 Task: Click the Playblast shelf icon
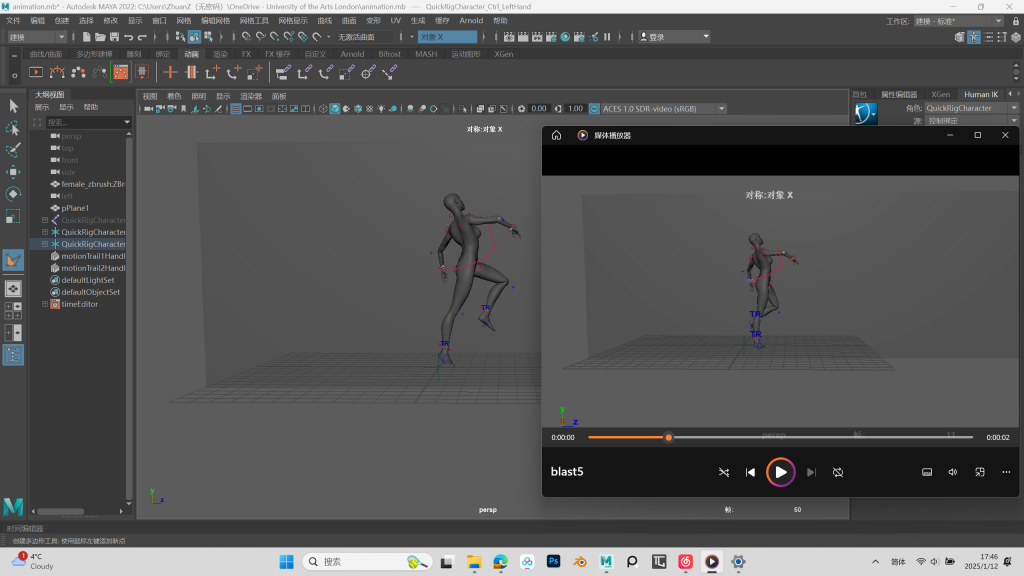pos(36,72)
